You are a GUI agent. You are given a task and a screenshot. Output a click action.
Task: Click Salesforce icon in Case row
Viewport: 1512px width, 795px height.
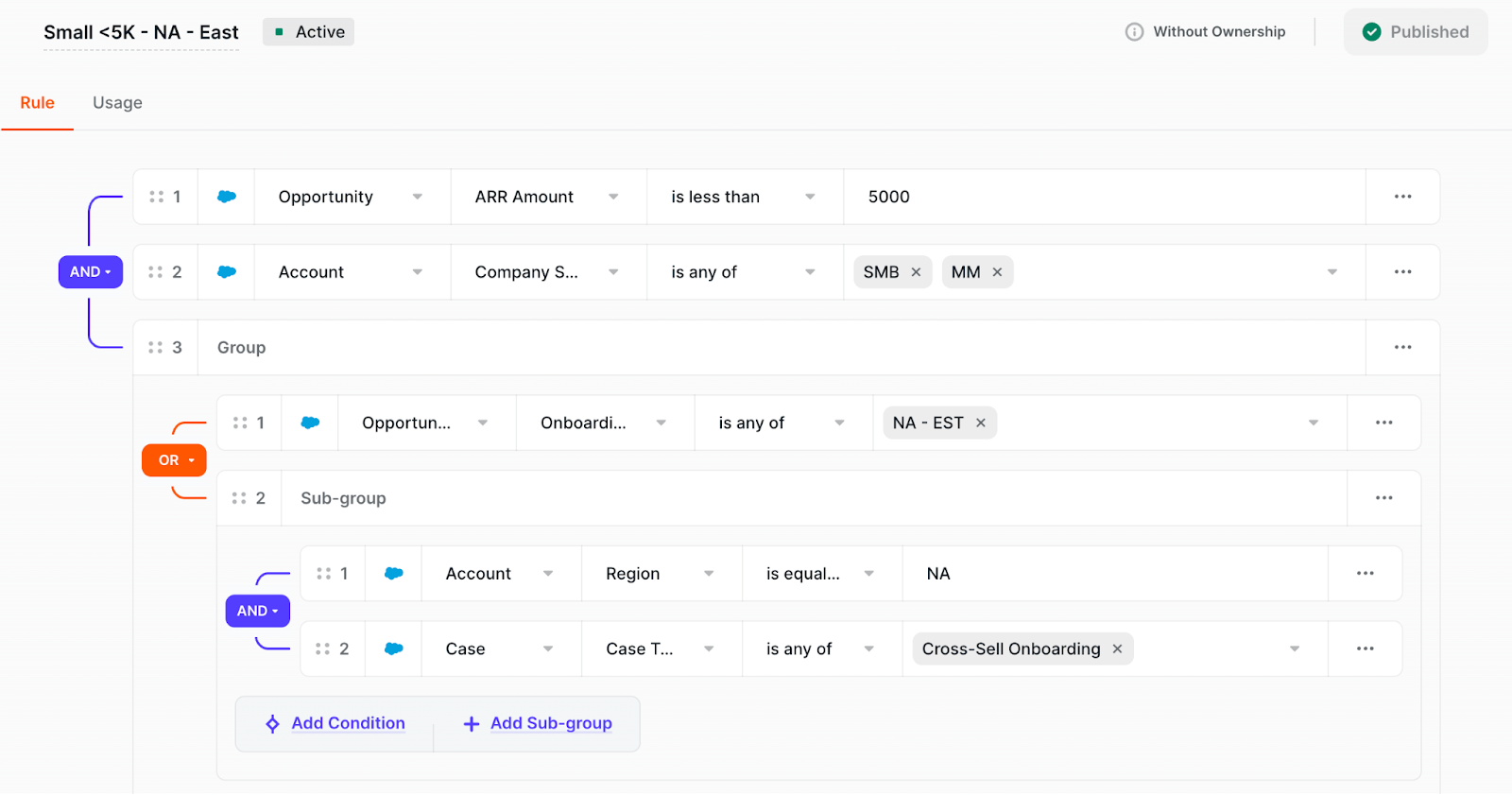coord(394,648)
